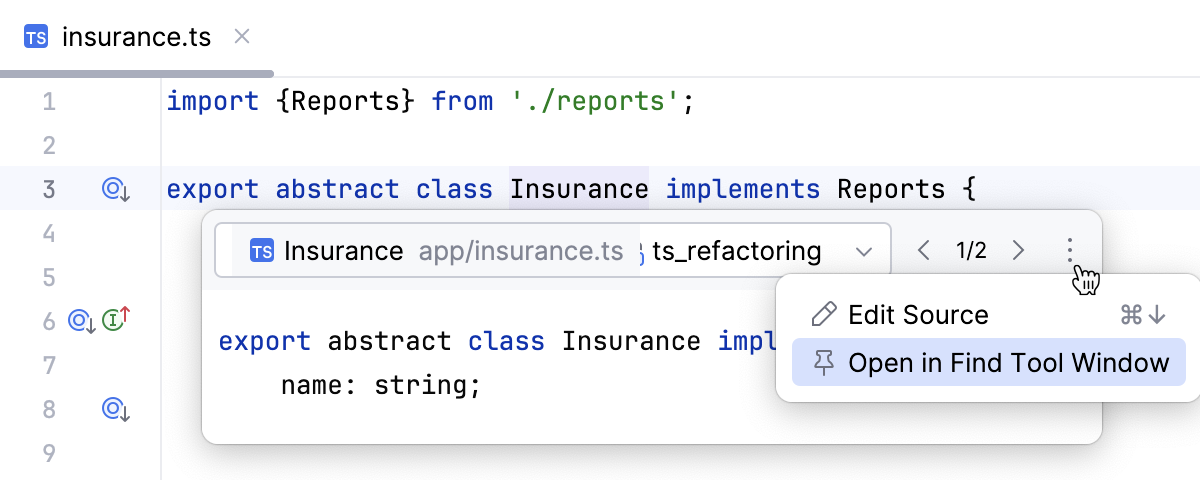Open the vertical three-dot more options menu
Screen dimensions: 1200x480
pyautogui.click(x=1070, y=250)
